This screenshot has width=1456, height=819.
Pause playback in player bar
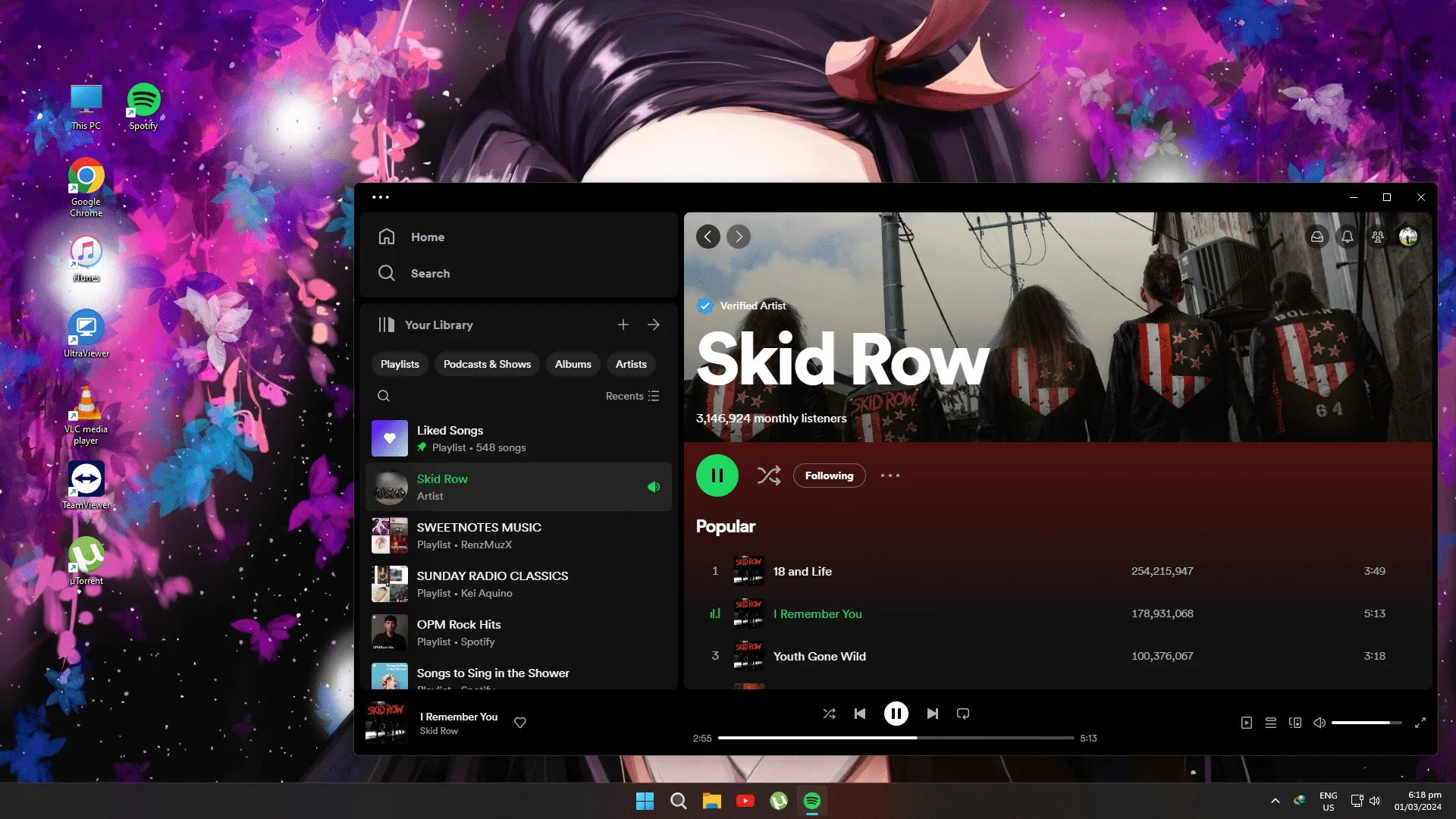tap(896, 714)
